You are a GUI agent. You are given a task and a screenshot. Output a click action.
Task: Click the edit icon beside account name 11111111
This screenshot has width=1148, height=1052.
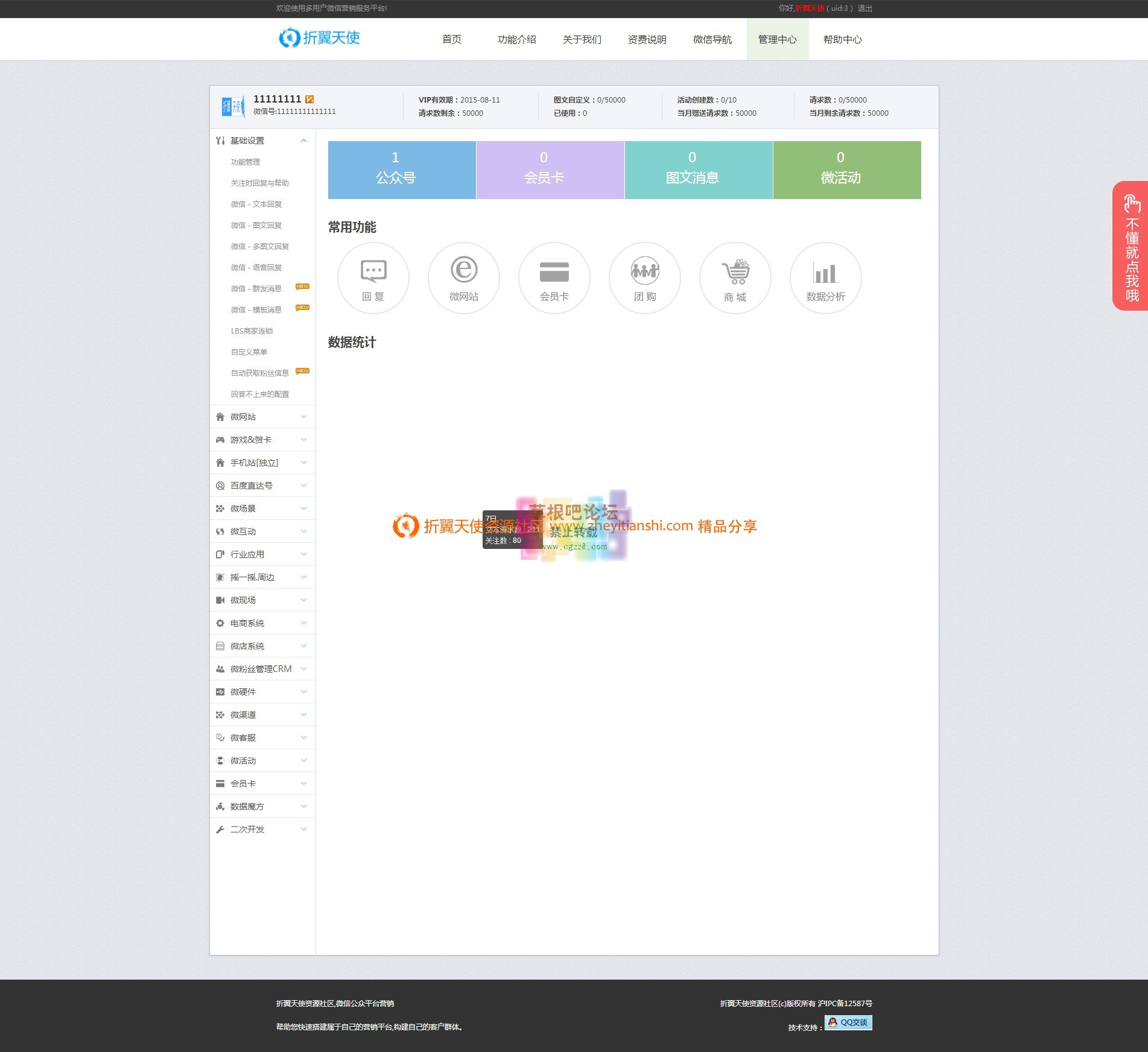(x=309, y=100)
